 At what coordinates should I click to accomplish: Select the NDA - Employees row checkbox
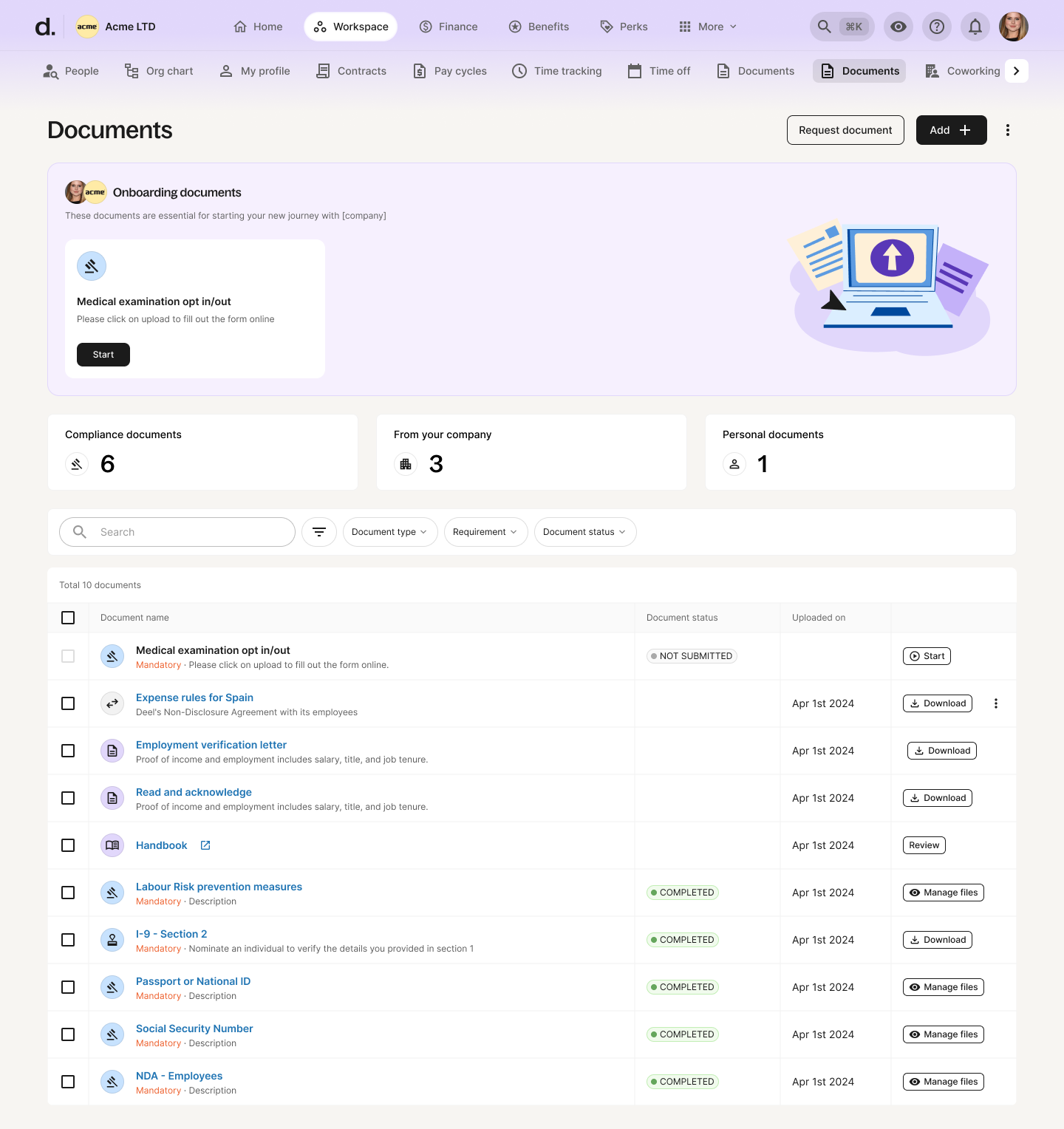coord(68,1082)
